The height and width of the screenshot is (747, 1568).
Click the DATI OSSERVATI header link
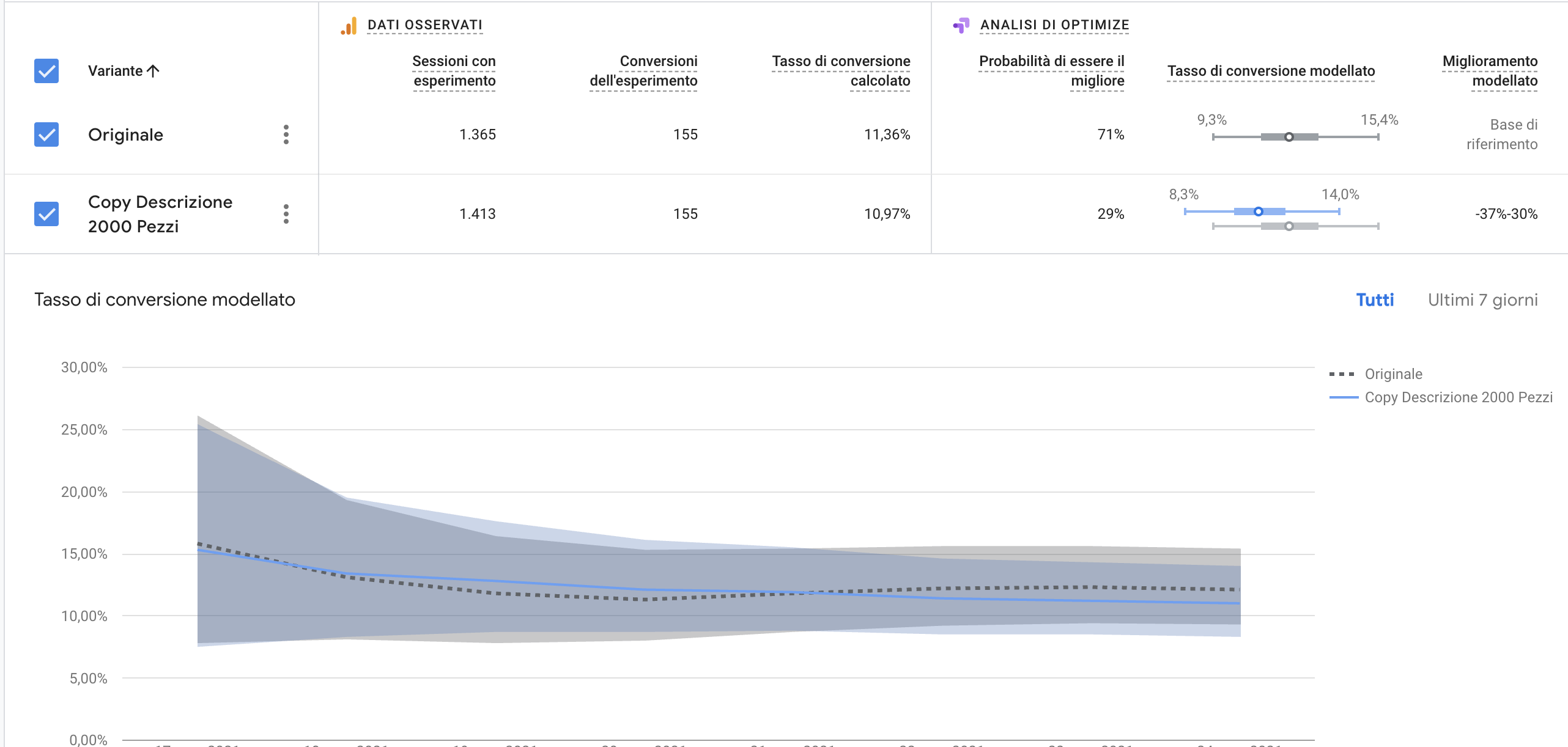(x=424, y=25)
